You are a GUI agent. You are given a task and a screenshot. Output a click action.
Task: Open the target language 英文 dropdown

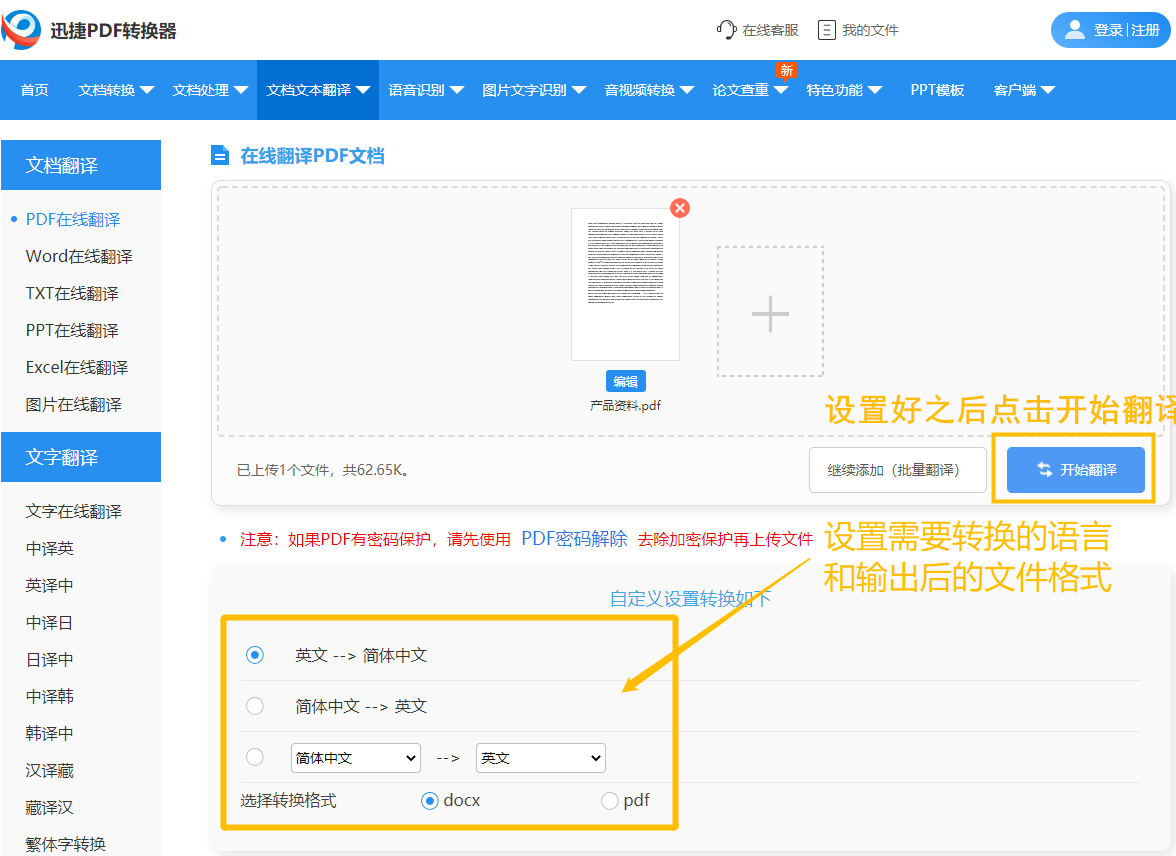tap(541, 758)
